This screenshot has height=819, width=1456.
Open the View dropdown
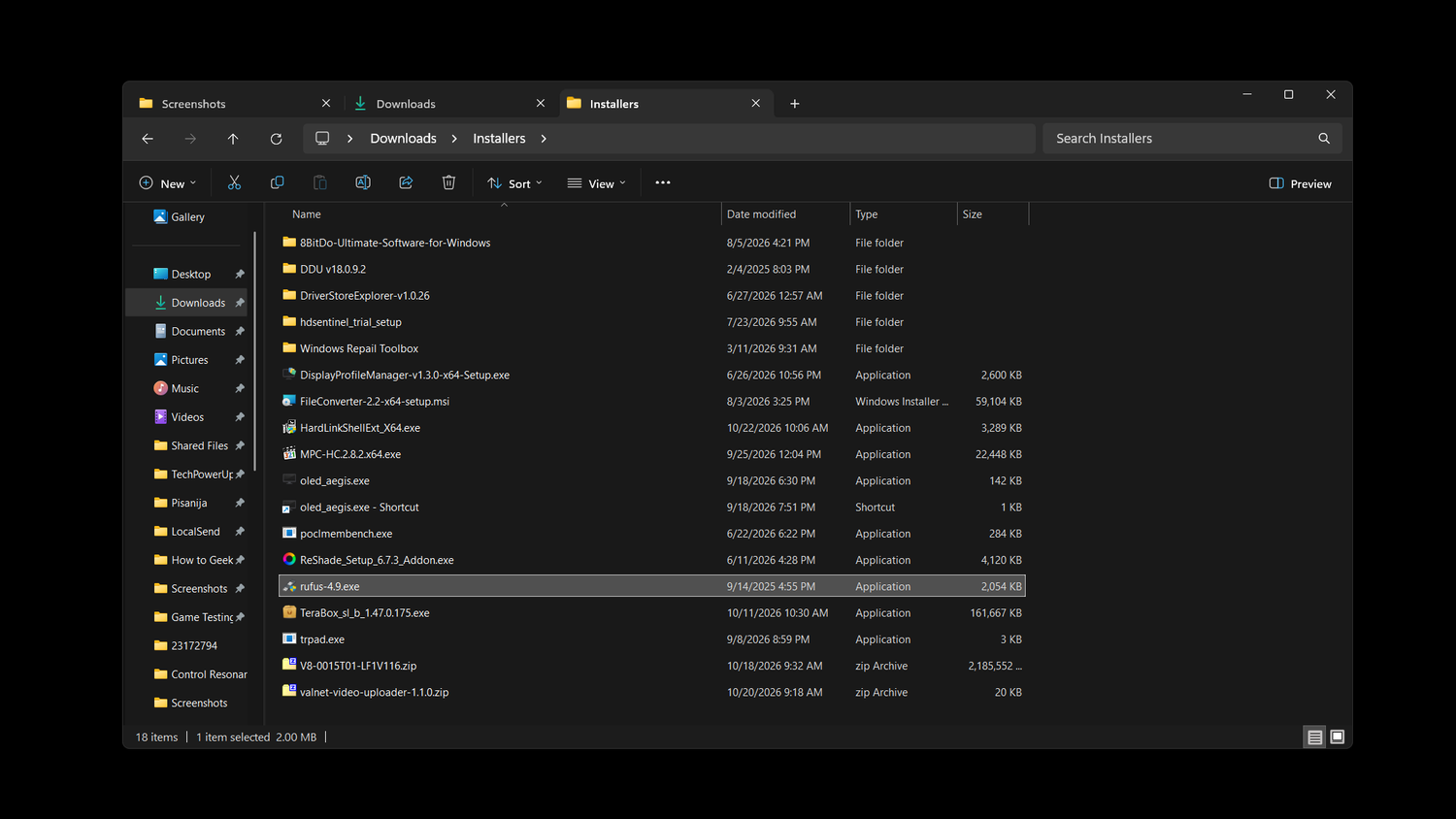(x=597, y=183)
